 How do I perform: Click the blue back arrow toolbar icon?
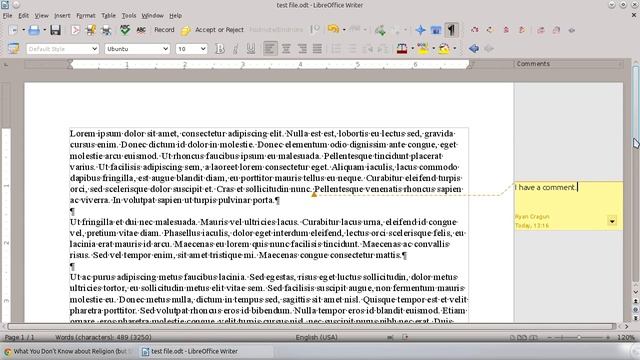[x=473, y=49]
